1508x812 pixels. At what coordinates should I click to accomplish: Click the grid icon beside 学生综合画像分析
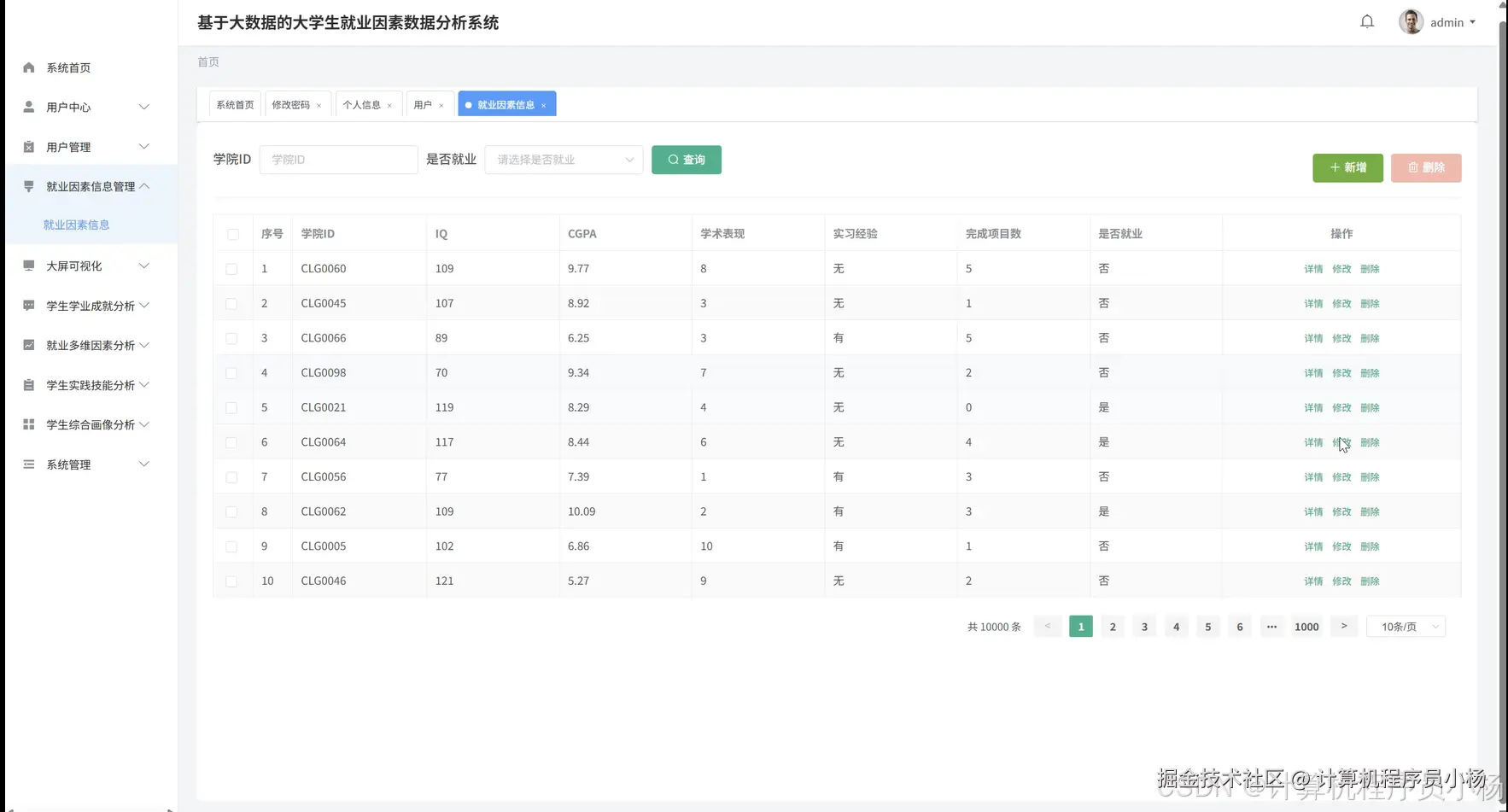(x=29, y=424)
